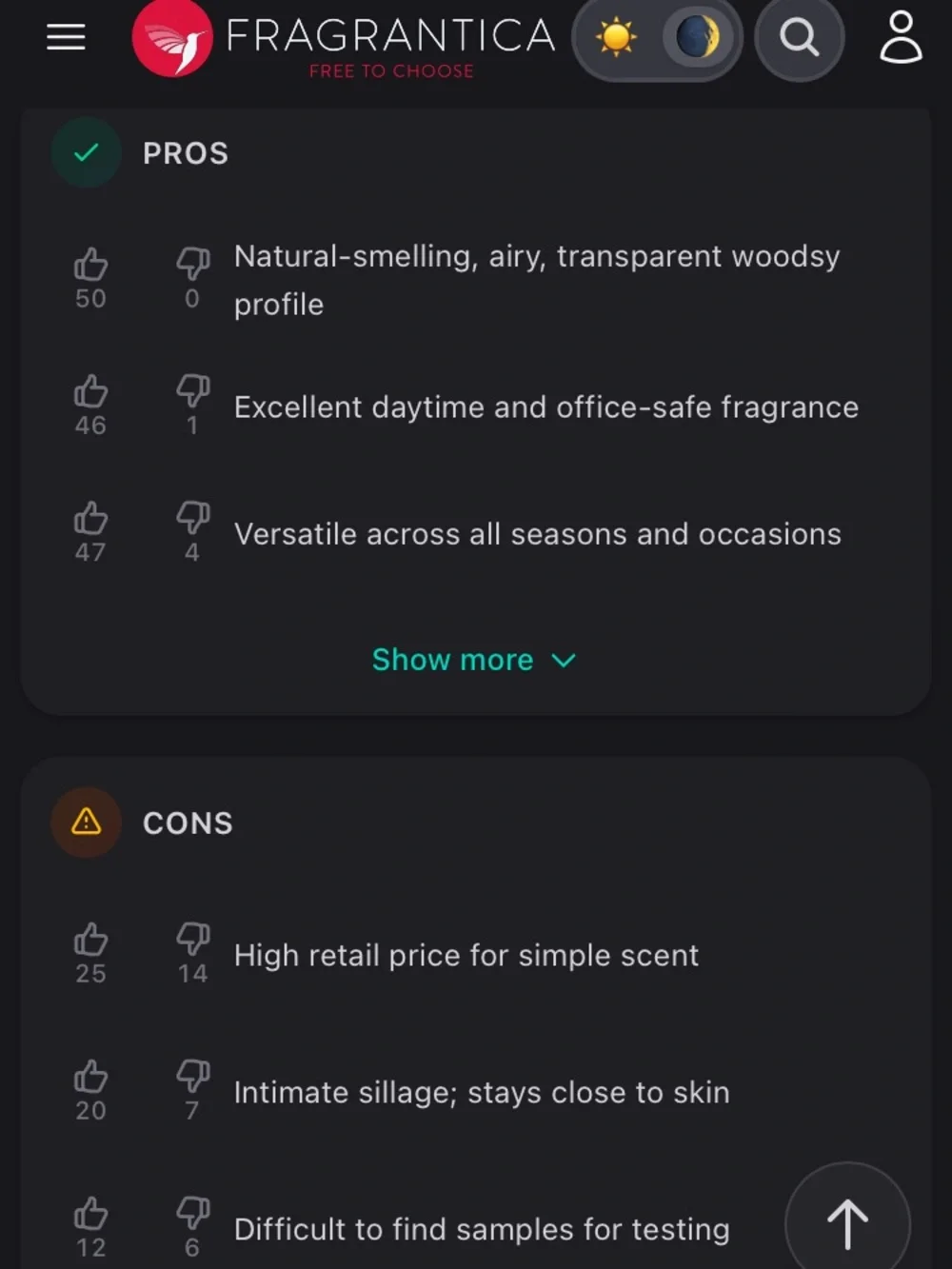This screenshot has height=1269, width=952.
Task: Upvote "Intimate sillage; stays close to skin"
Action: (x=90, y=1076)
